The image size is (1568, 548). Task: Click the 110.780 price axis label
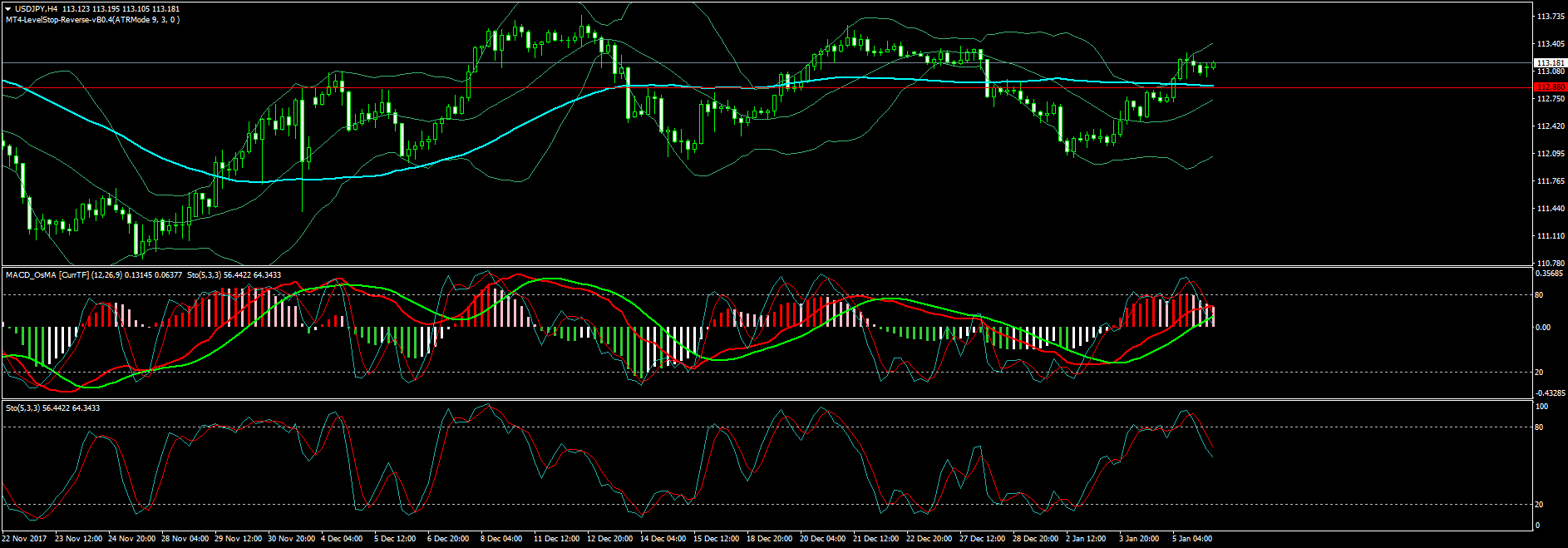(x=1551, y=263)
